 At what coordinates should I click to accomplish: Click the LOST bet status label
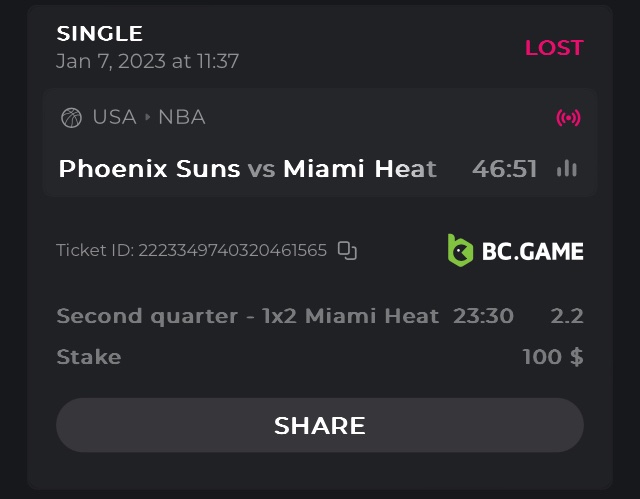tap(554, 48)
